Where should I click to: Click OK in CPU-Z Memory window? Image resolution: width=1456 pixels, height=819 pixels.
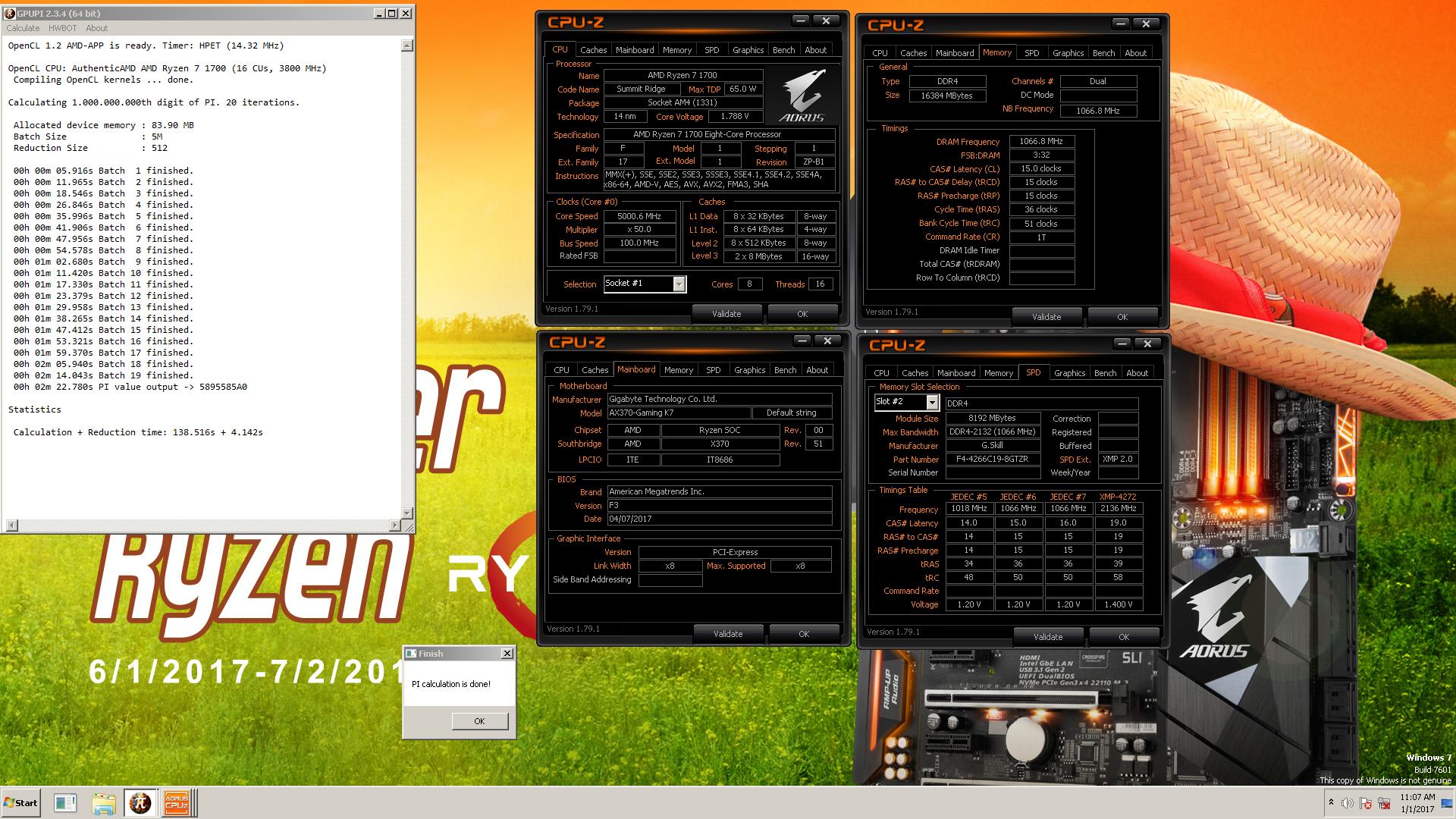pos(1122,317)
